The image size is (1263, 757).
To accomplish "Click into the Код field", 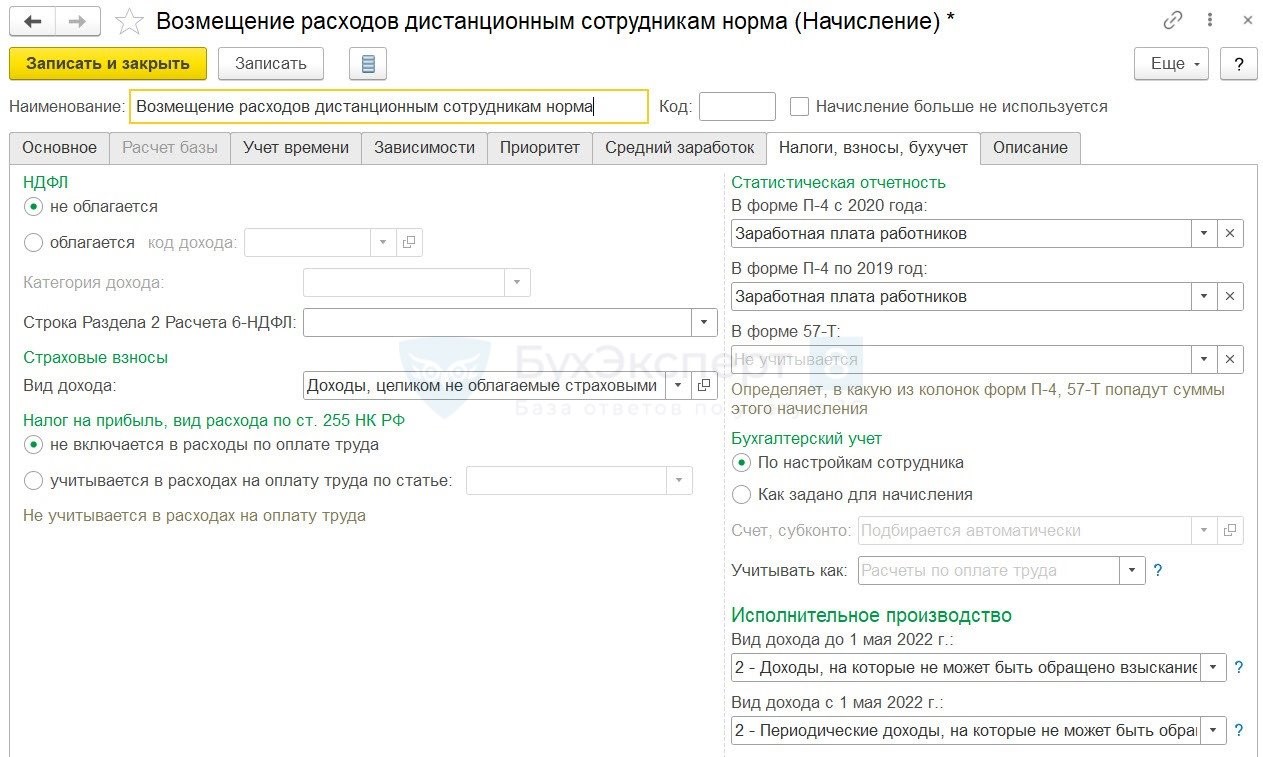I will (x=737, y=107).
